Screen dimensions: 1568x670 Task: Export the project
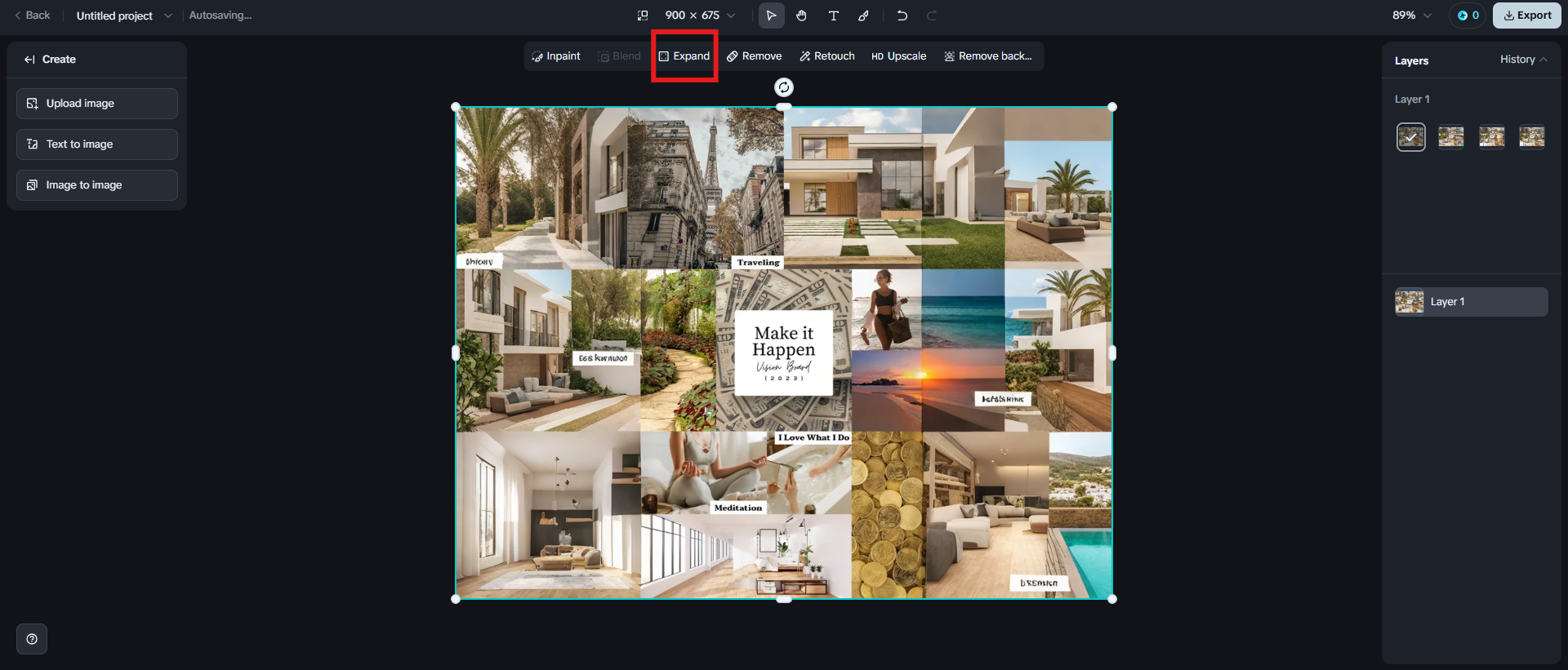[x=1527, y=16]
